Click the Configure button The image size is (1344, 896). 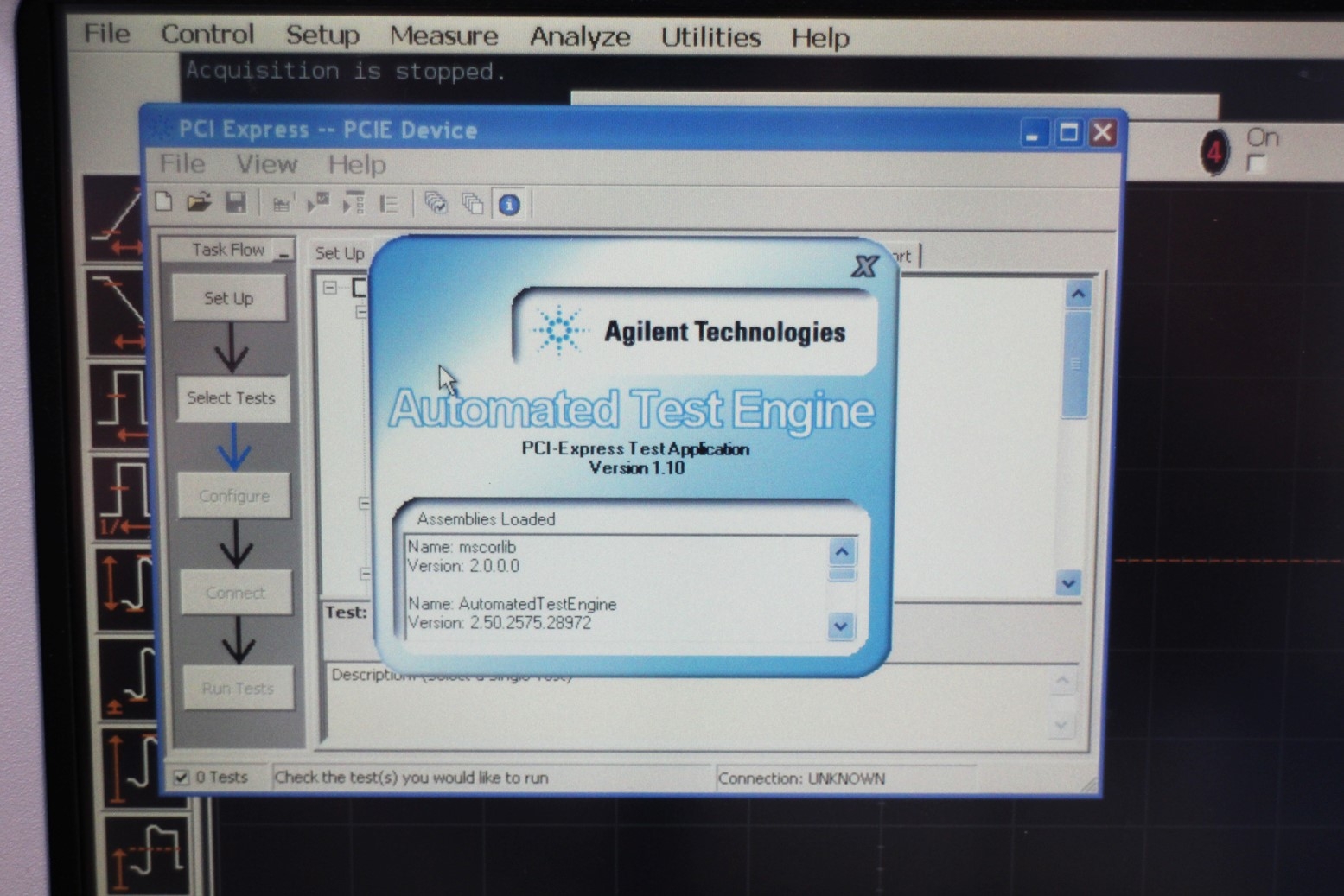(234, 496)
